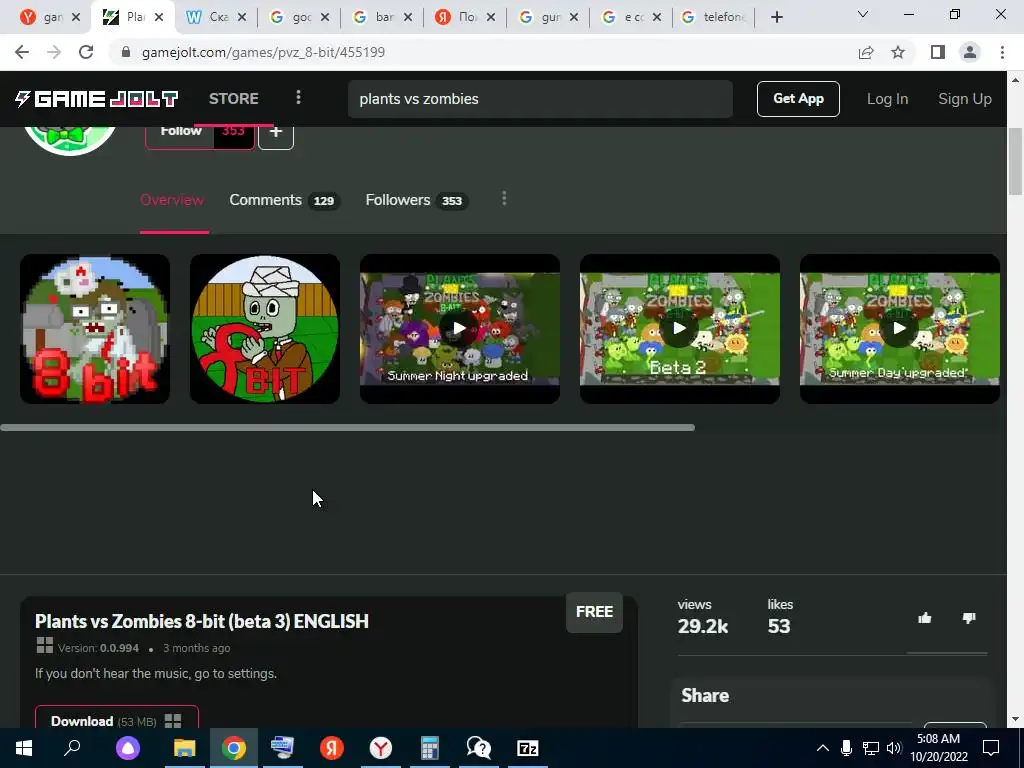The height and width of the screenshot is (768, 1024).
Task: Like the game with thumbs up
Action: (925, 618)
